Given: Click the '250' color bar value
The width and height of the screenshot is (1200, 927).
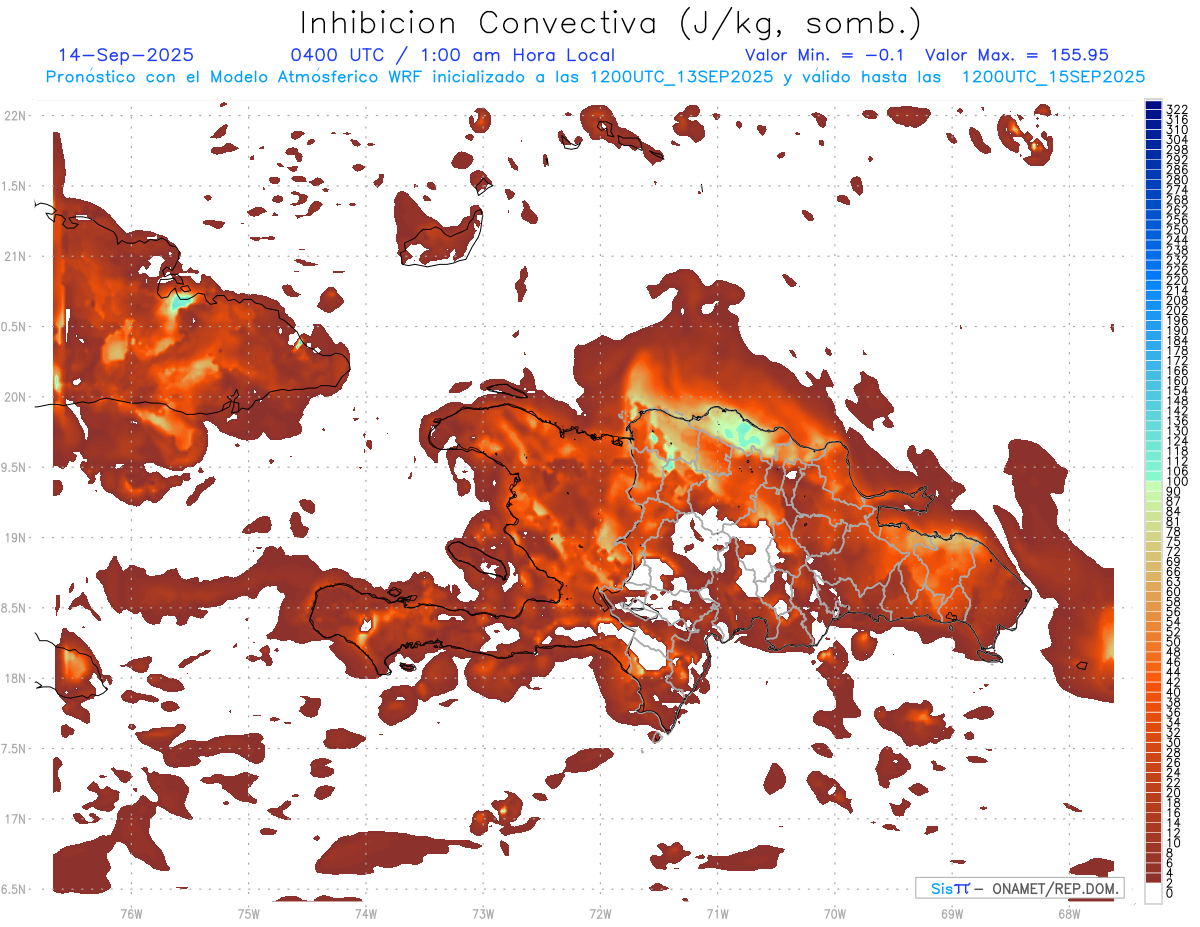Looking at the screenshot, I should pos(1177,230).
